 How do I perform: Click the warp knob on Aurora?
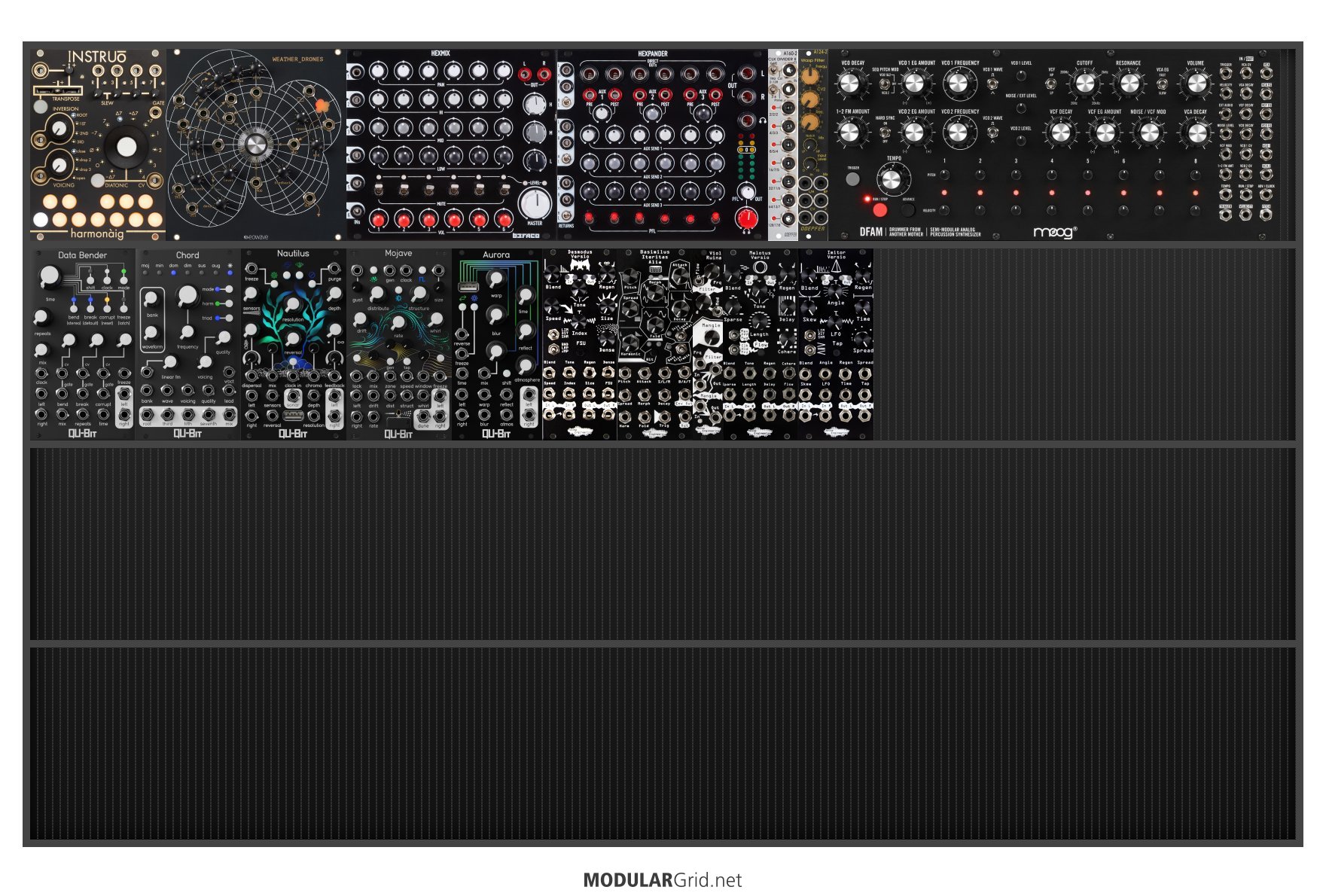pos(495,279)
